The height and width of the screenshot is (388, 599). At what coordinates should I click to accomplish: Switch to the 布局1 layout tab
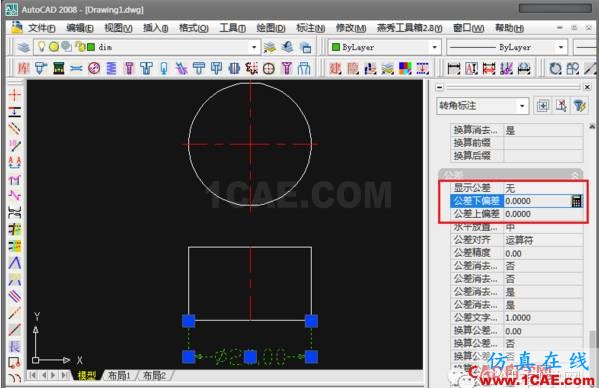pyautogui.click(x=119, y=375)
